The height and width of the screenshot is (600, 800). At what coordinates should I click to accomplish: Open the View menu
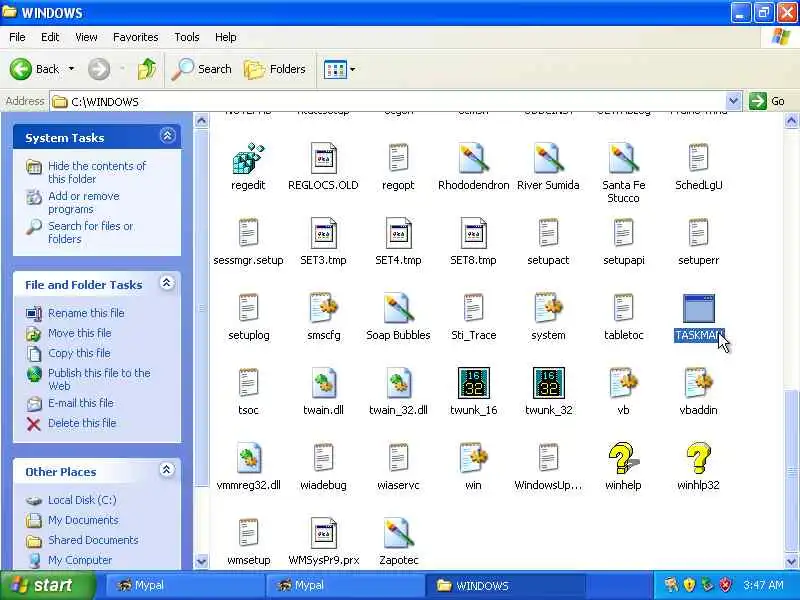86,37
